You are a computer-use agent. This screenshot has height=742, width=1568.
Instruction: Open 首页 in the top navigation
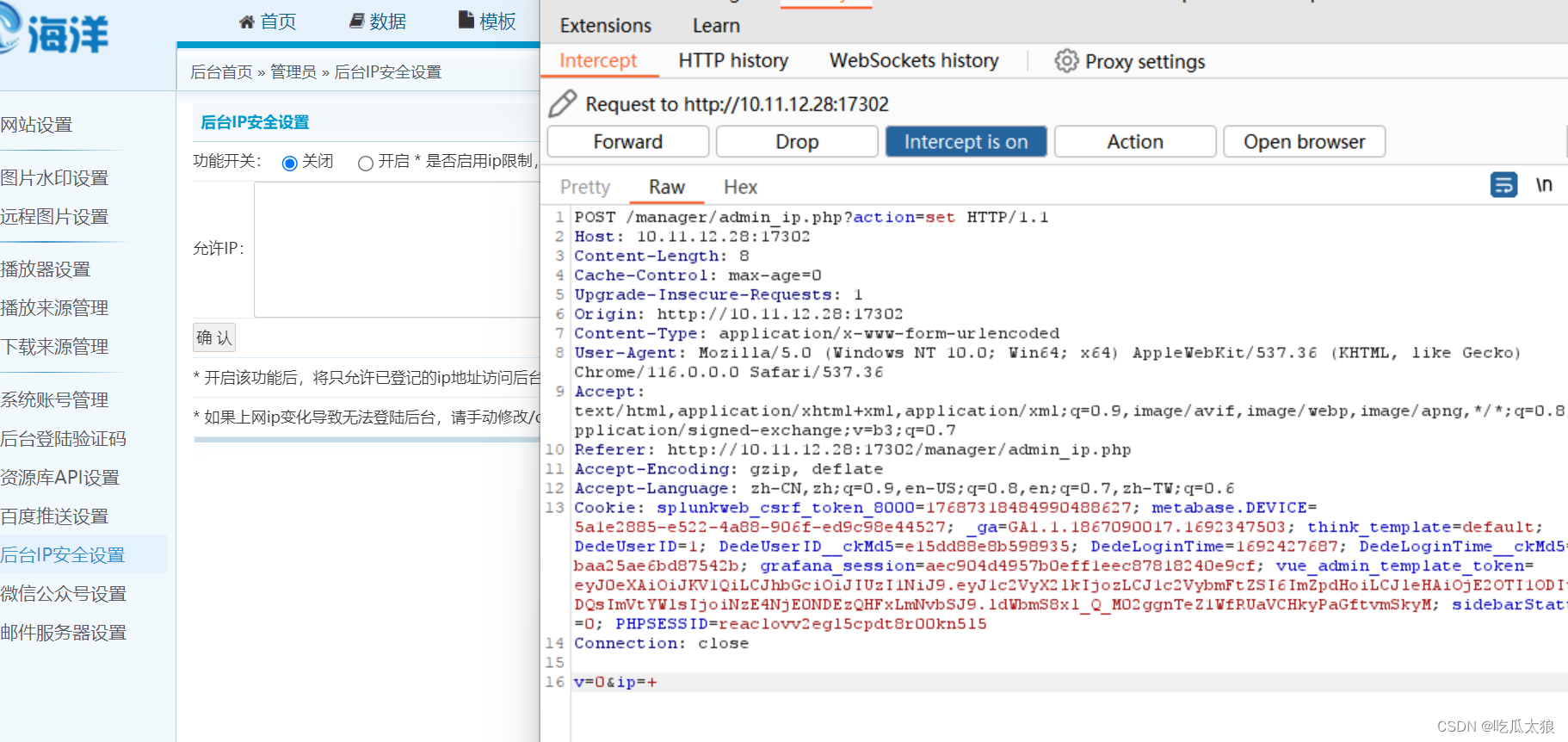click(x=279, y=22)
